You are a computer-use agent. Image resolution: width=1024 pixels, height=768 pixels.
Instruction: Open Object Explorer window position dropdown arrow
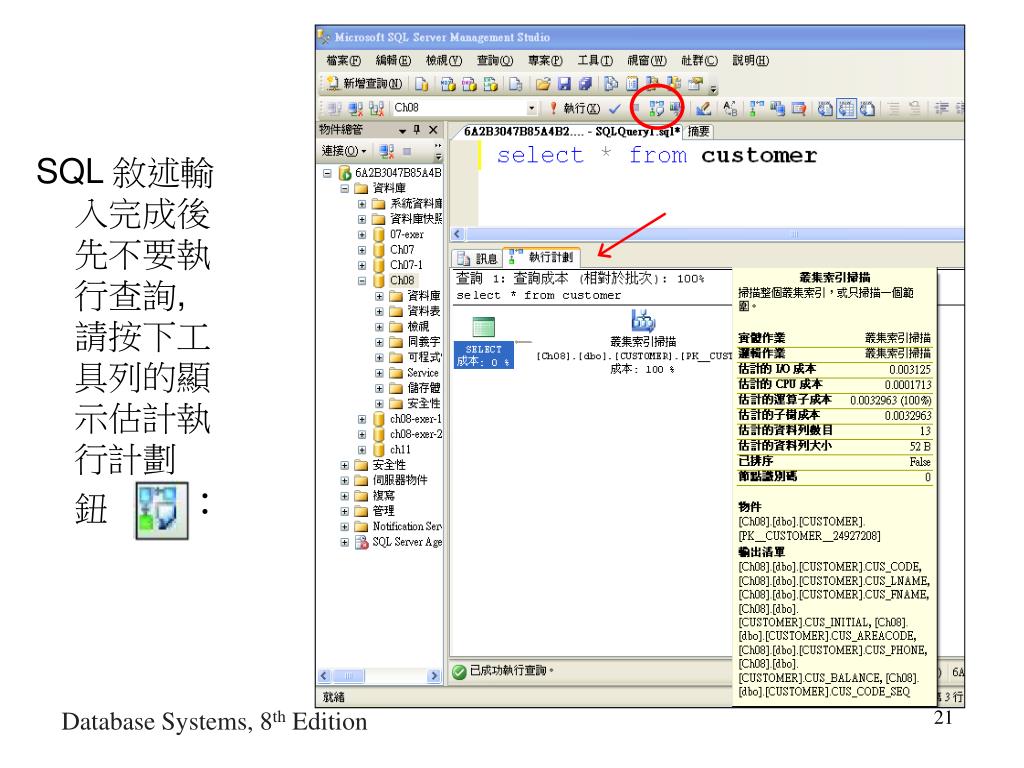(402, 131)
